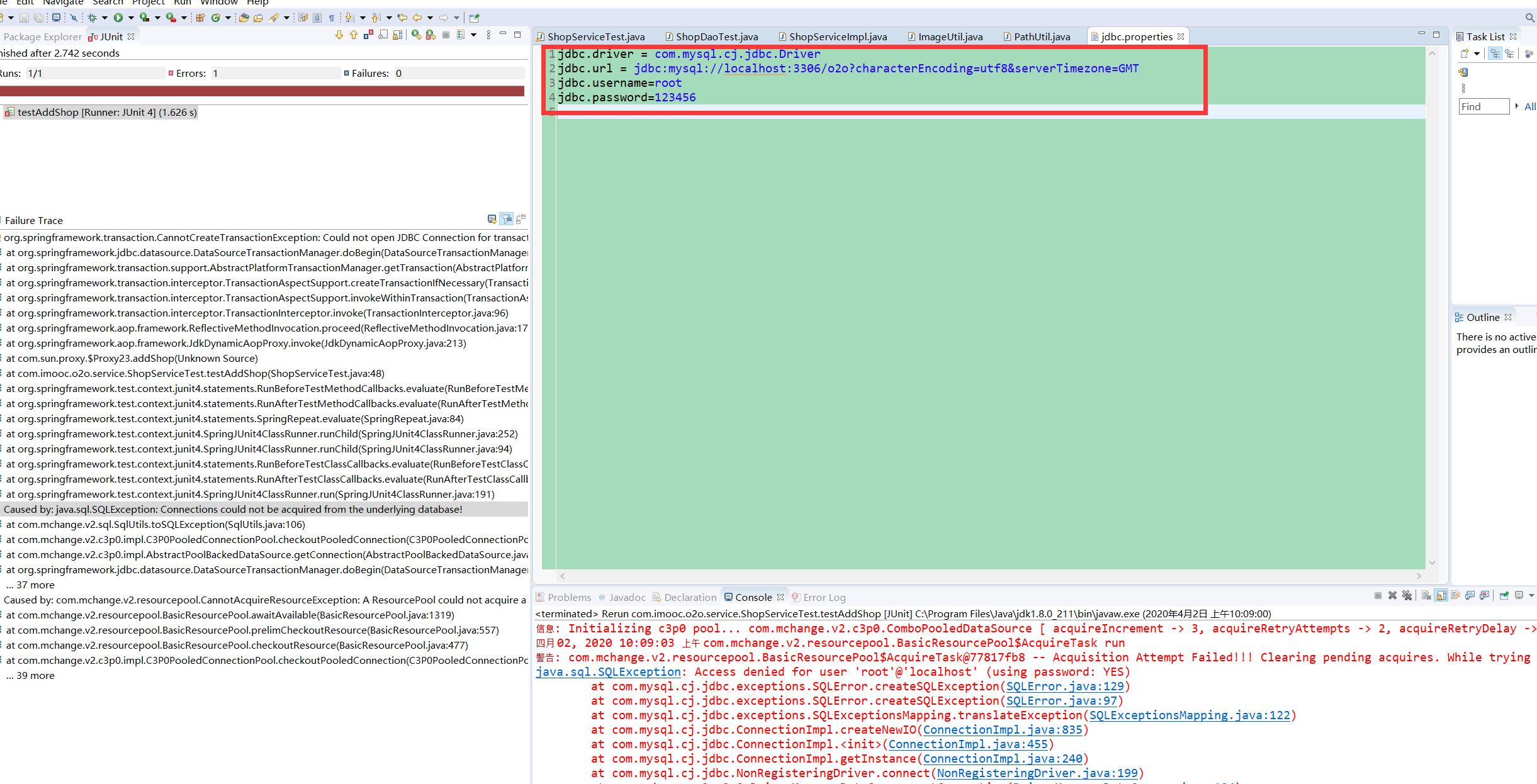Open the ConnectionImpl.java:835 stack trace link
Viewport: 1537px width, 784px height.
(1003, 730)
